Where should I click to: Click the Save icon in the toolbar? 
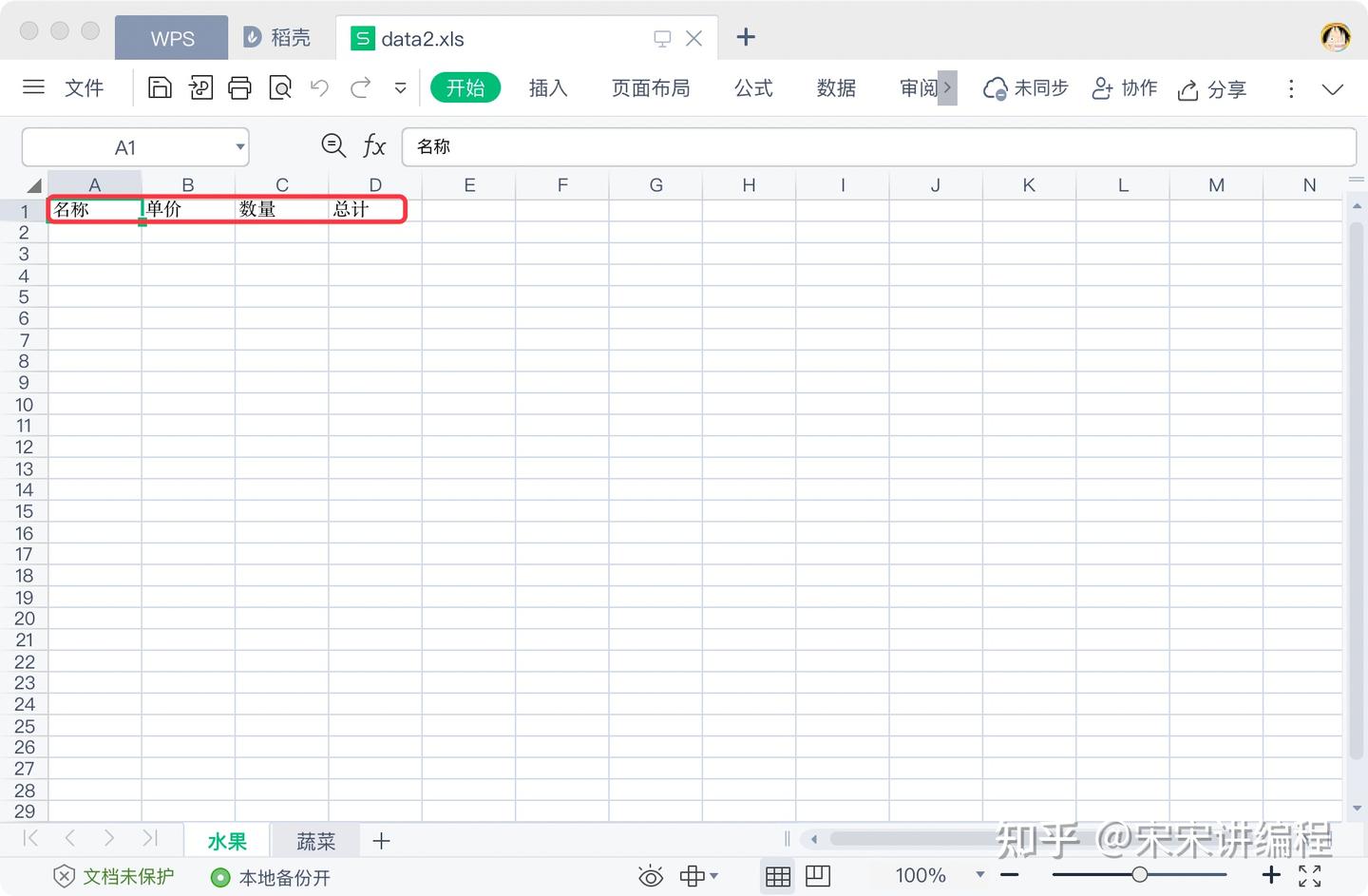pyautogui.click(x=159, y=87)
